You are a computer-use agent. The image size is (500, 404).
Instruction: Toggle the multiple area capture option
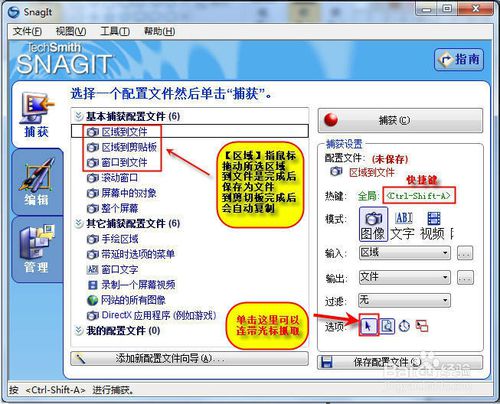point(422,326)
